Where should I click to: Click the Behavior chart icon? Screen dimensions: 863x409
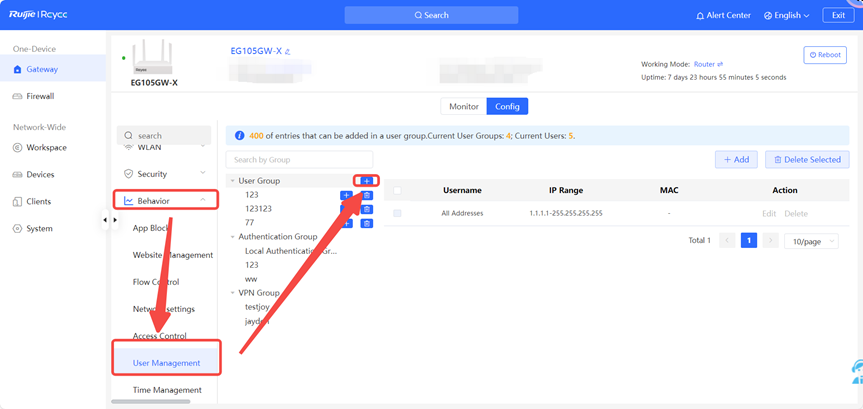[x=128, y=201]
